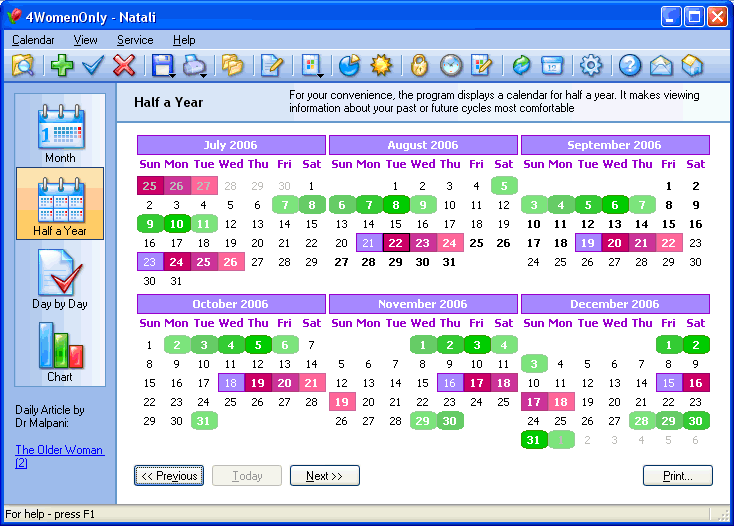Click the red X delete icon
The width and height of the screenshot is (734, 526).
pyautogui.click(x=124, y=65)
